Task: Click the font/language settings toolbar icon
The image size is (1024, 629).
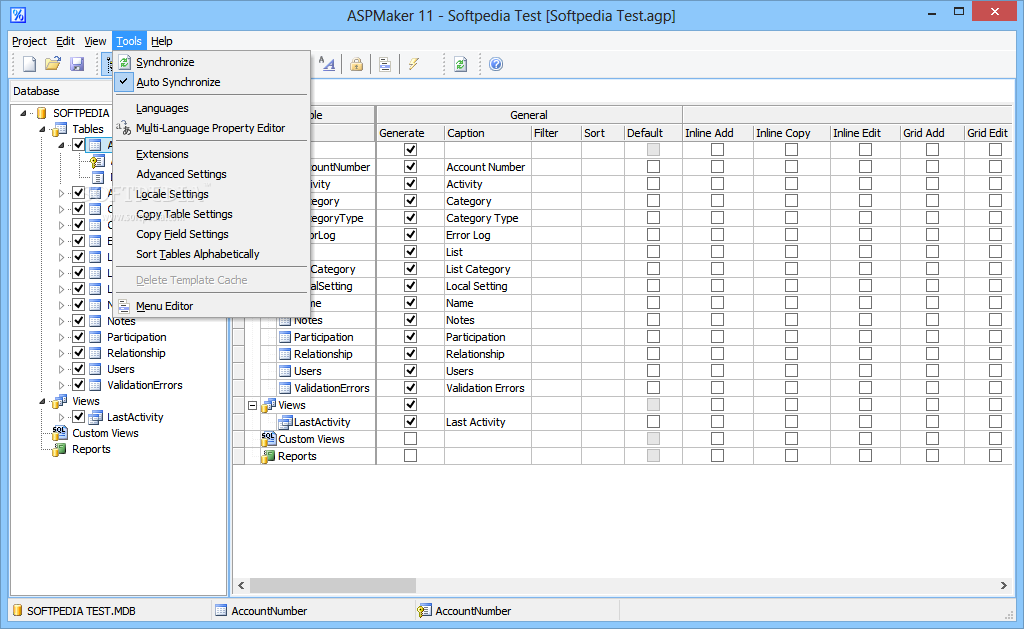Action: point(327,64)
